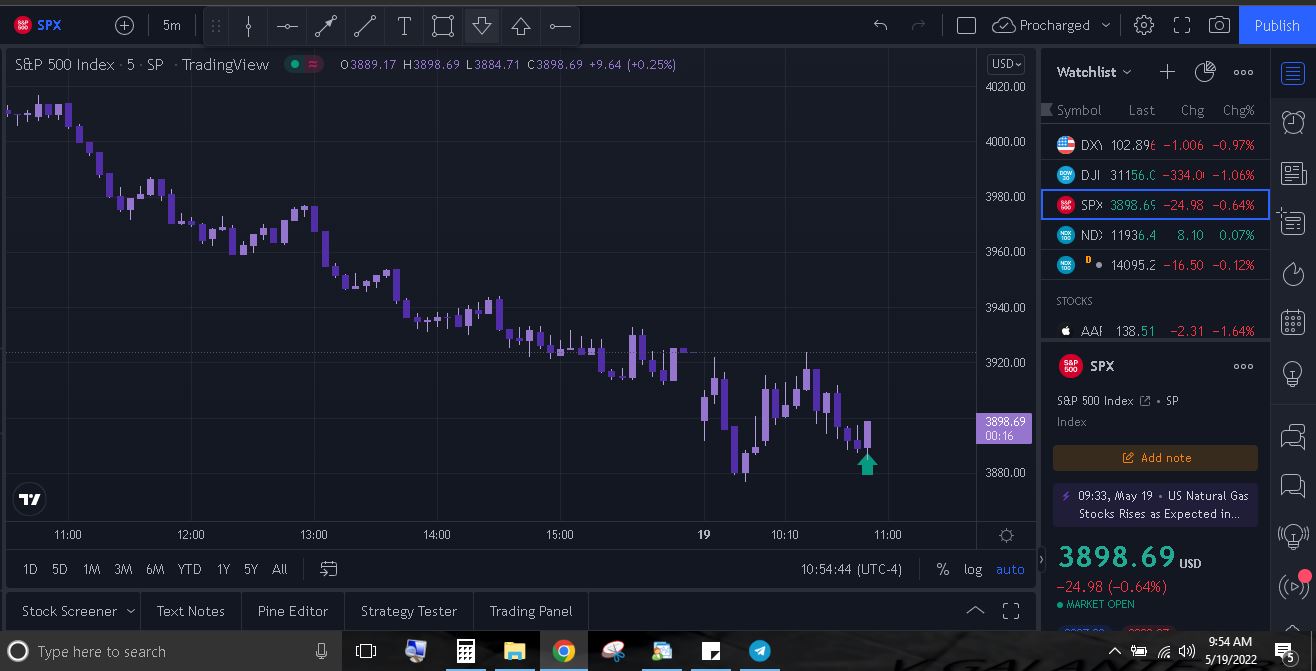1316x671 pixels.
Task: Open the 5m interval selector
Action: pos(172,25)
